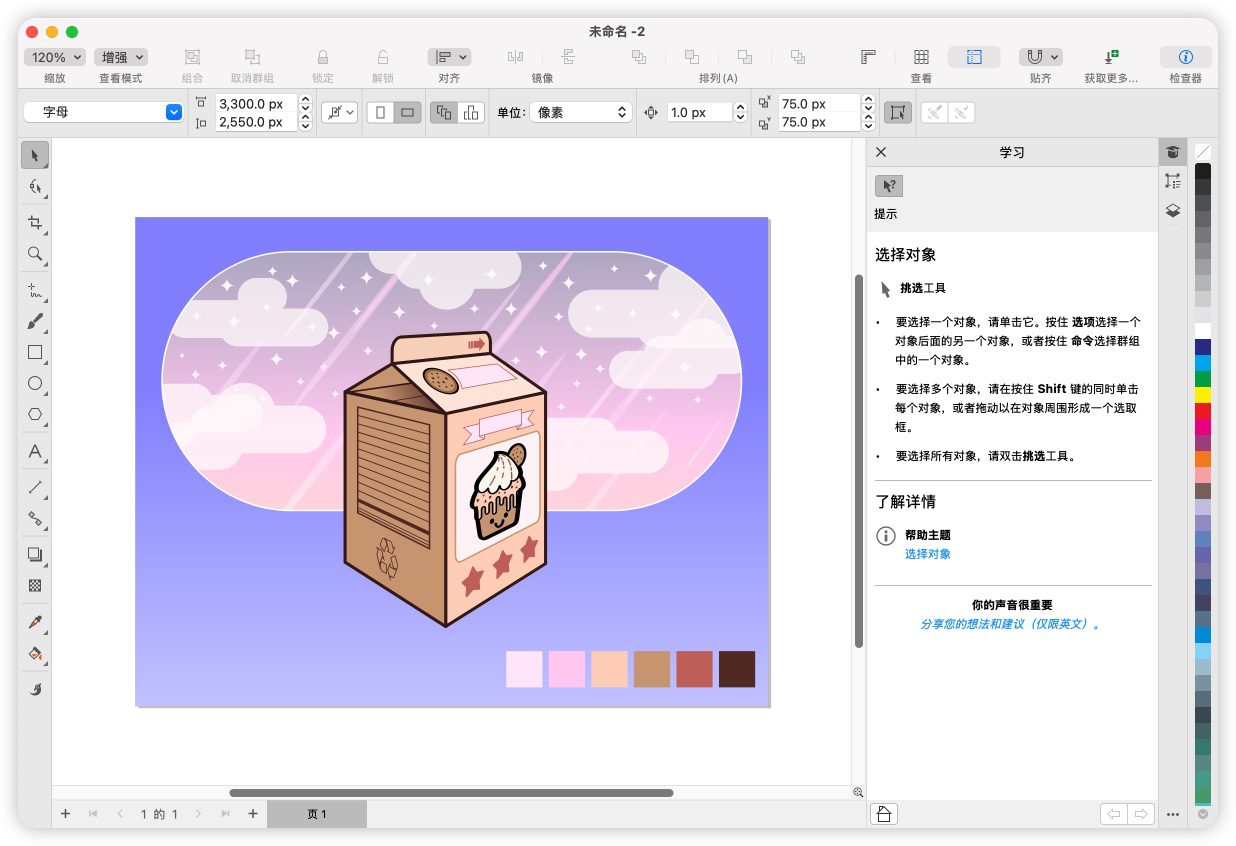This screenshot has height=846, width=1236.
Task: Choose the Rectangle tool
Action: pos(35,353)
